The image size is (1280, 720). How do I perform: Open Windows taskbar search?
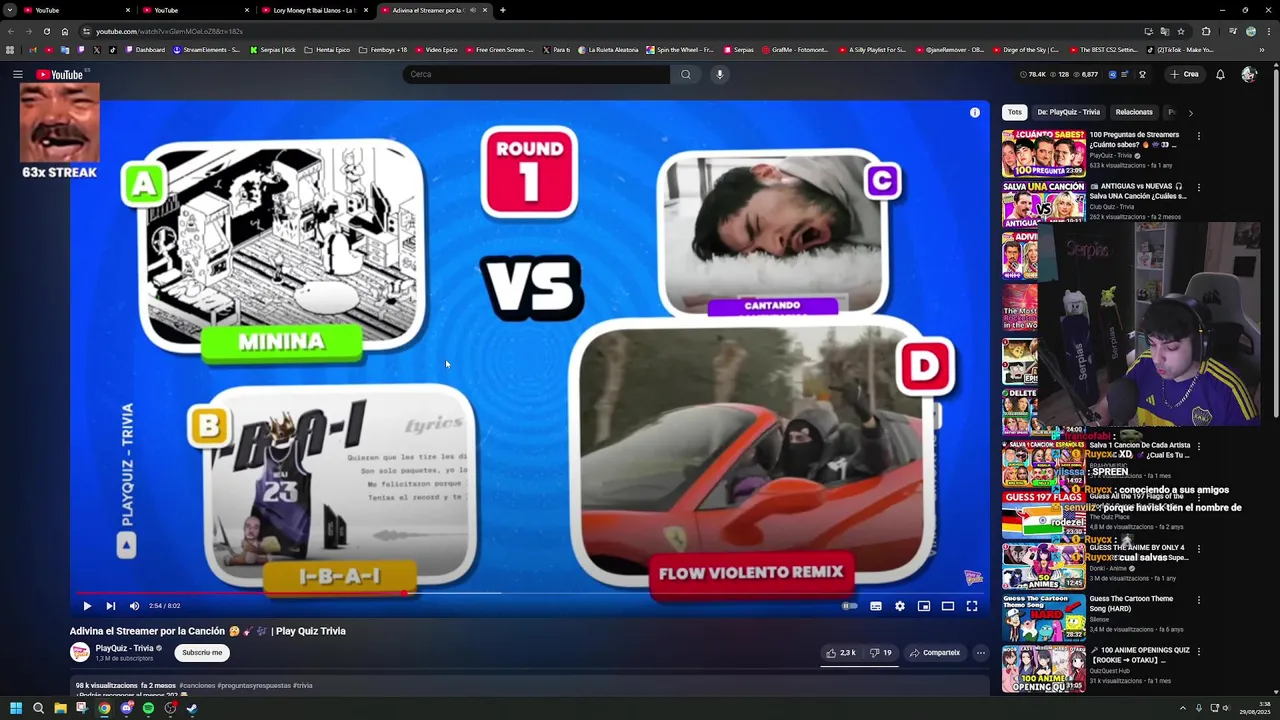[38, 708]
